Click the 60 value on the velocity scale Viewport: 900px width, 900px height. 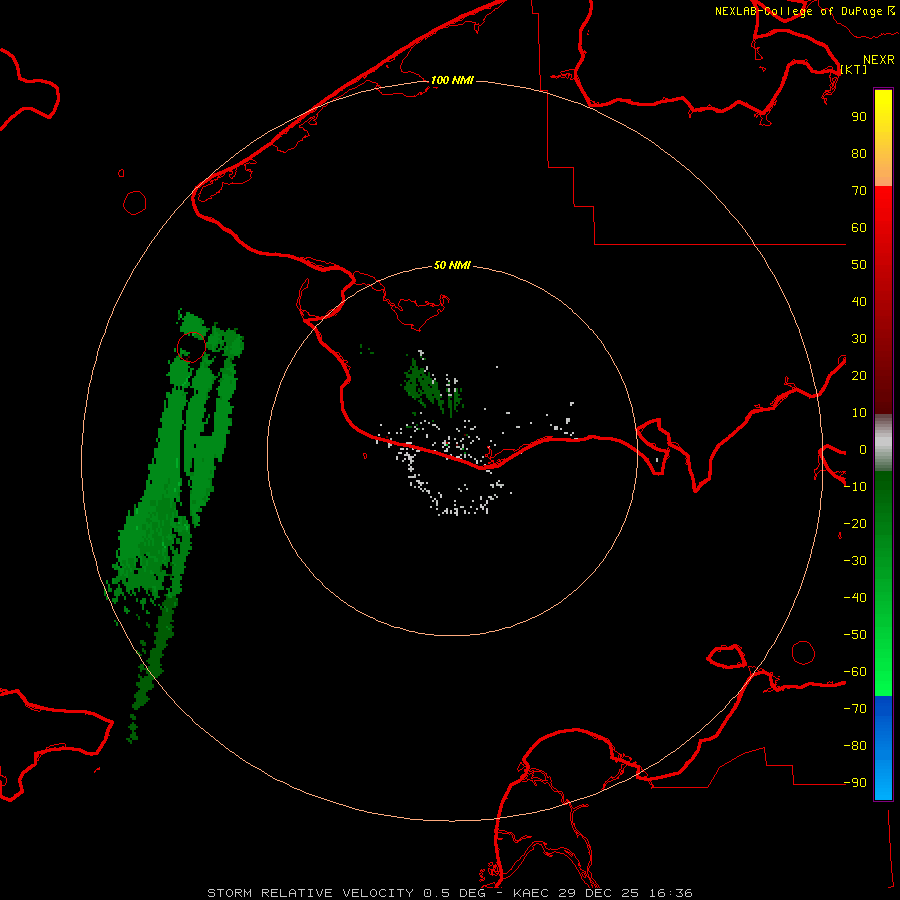[859, 228]
